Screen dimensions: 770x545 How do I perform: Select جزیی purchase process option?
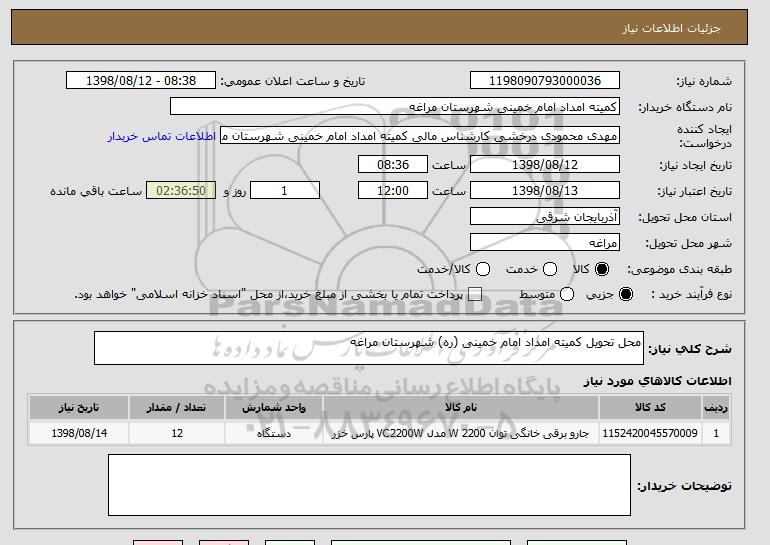click(626, 294)
